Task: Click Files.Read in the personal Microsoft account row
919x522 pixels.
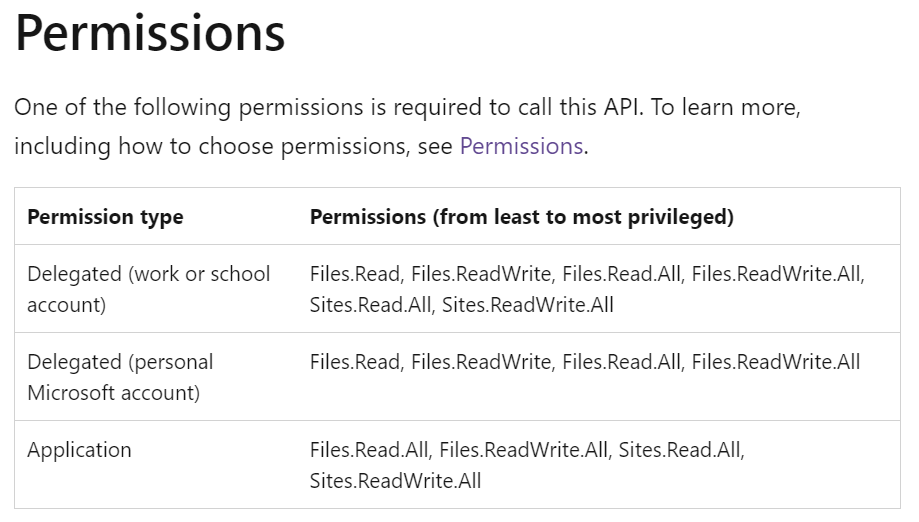Action: [355, 362]
